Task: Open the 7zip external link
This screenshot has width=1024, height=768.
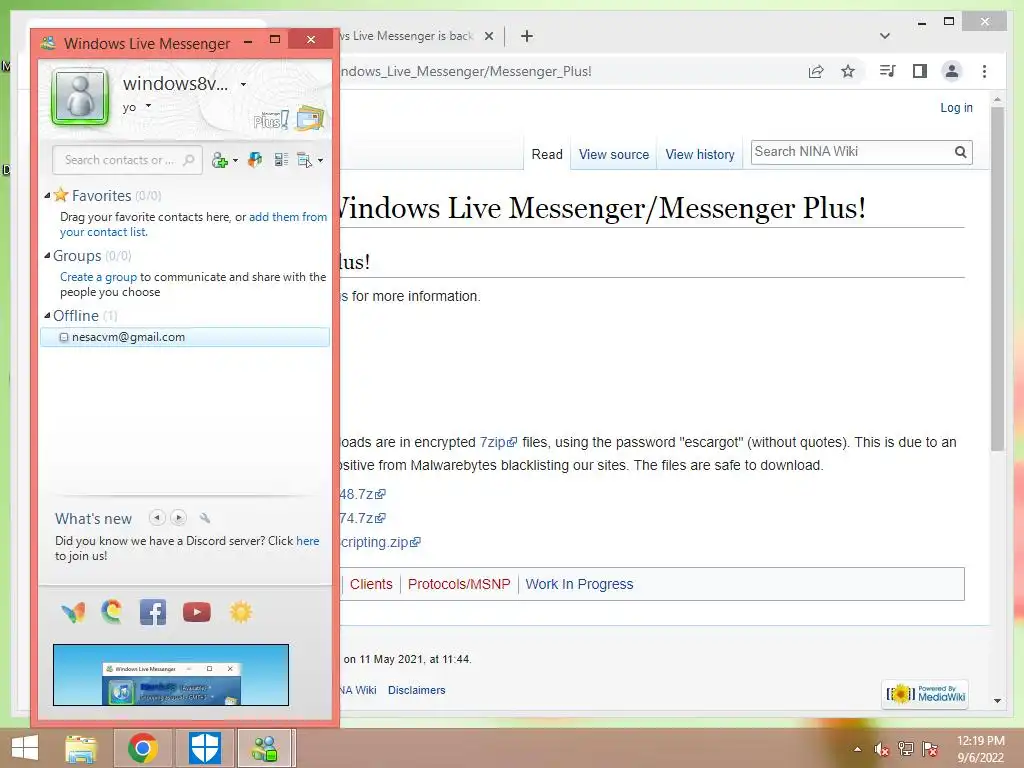Action: tap(498, 442)
